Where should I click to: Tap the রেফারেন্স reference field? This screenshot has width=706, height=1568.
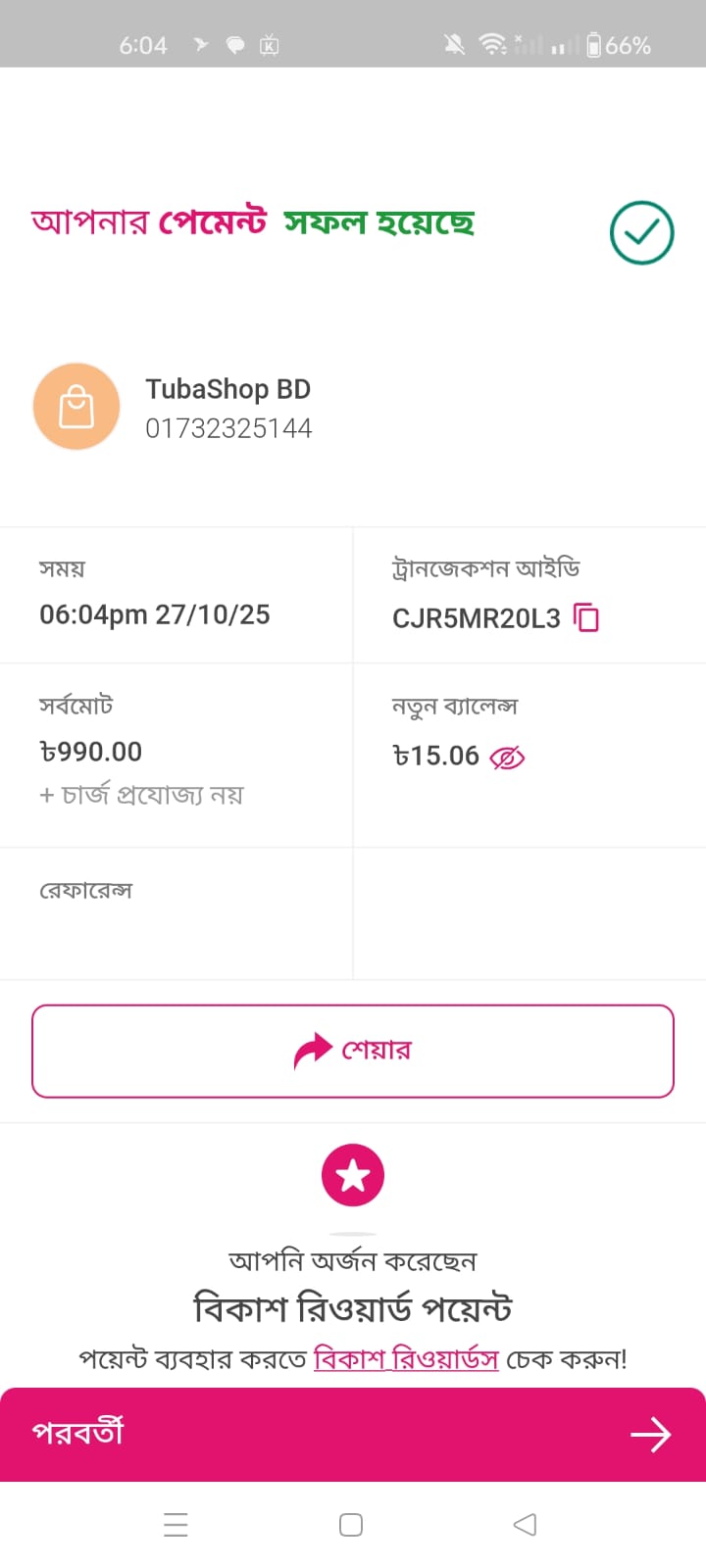(x=86, y=891)
